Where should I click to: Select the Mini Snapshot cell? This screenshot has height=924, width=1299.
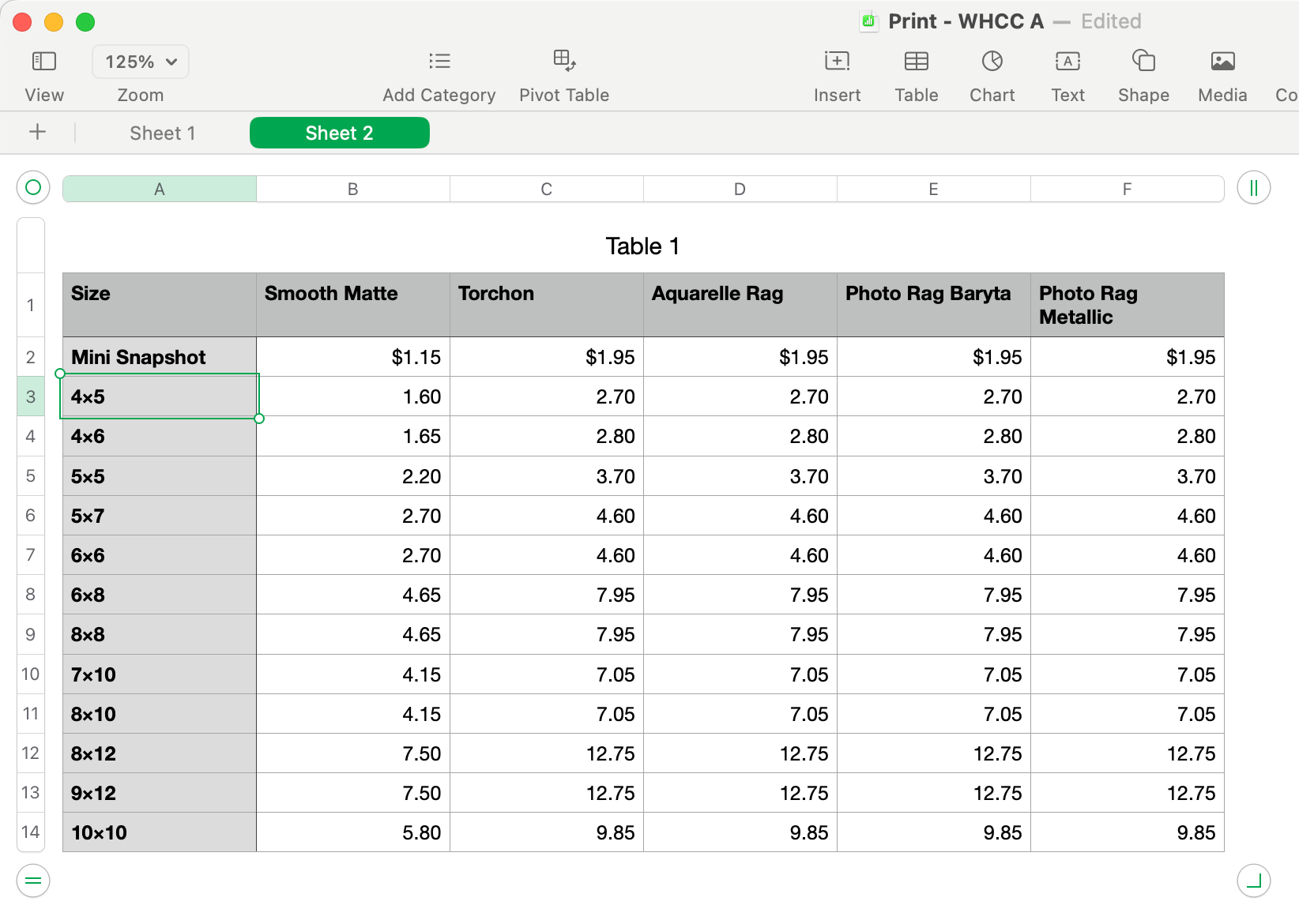point(160,357)
